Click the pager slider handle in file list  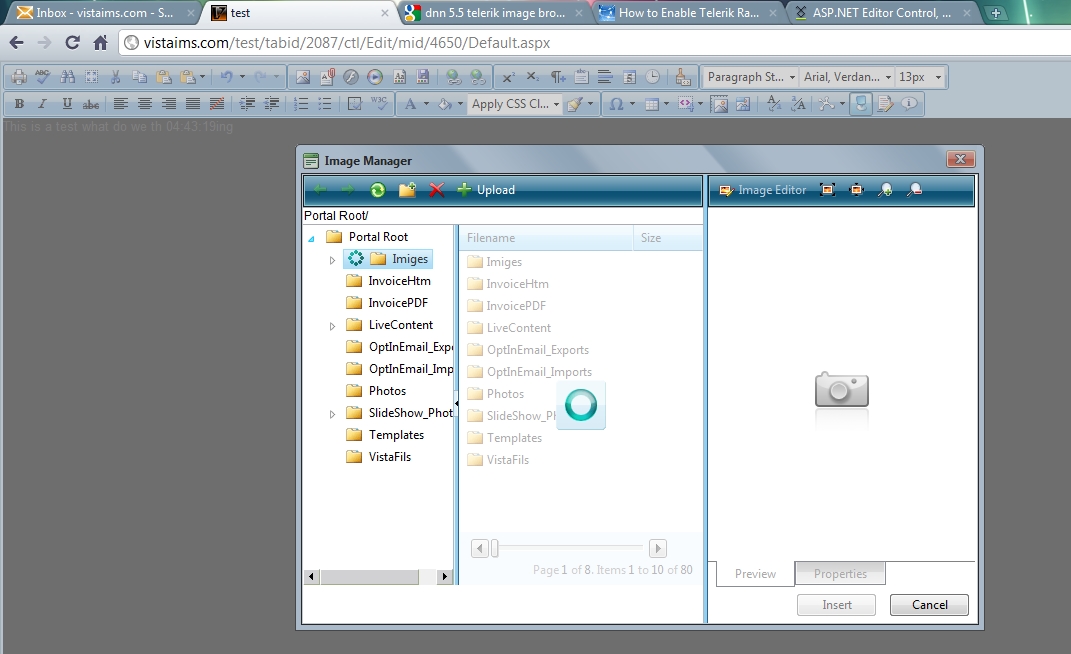pos(495,548)
